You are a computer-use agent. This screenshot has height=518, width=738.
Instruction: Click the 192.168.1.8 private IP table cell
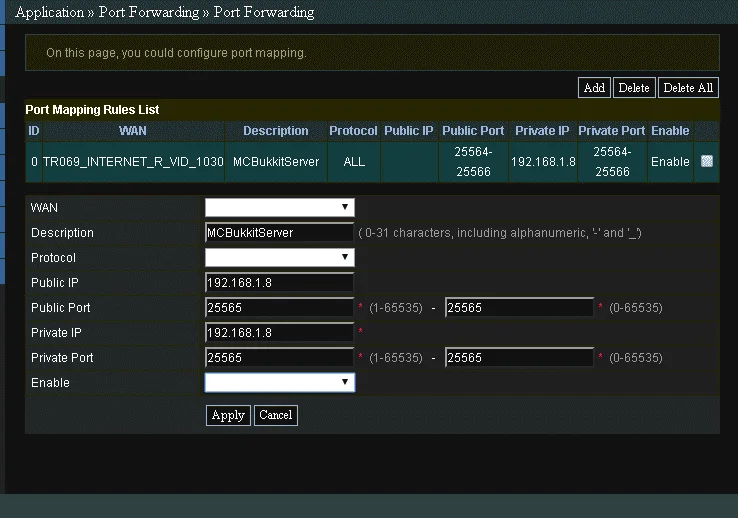pos(543,162)
